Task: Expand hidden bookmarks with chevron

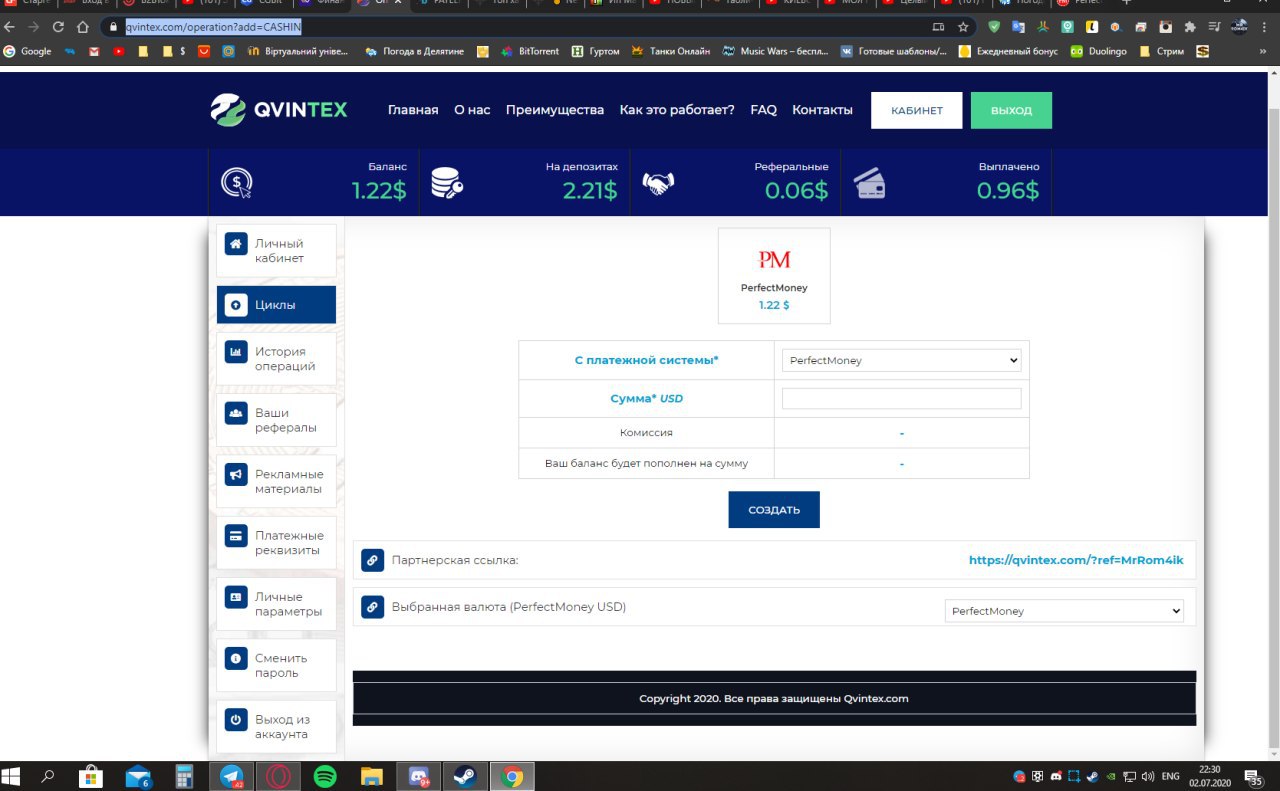Action: coord(1262,51)
